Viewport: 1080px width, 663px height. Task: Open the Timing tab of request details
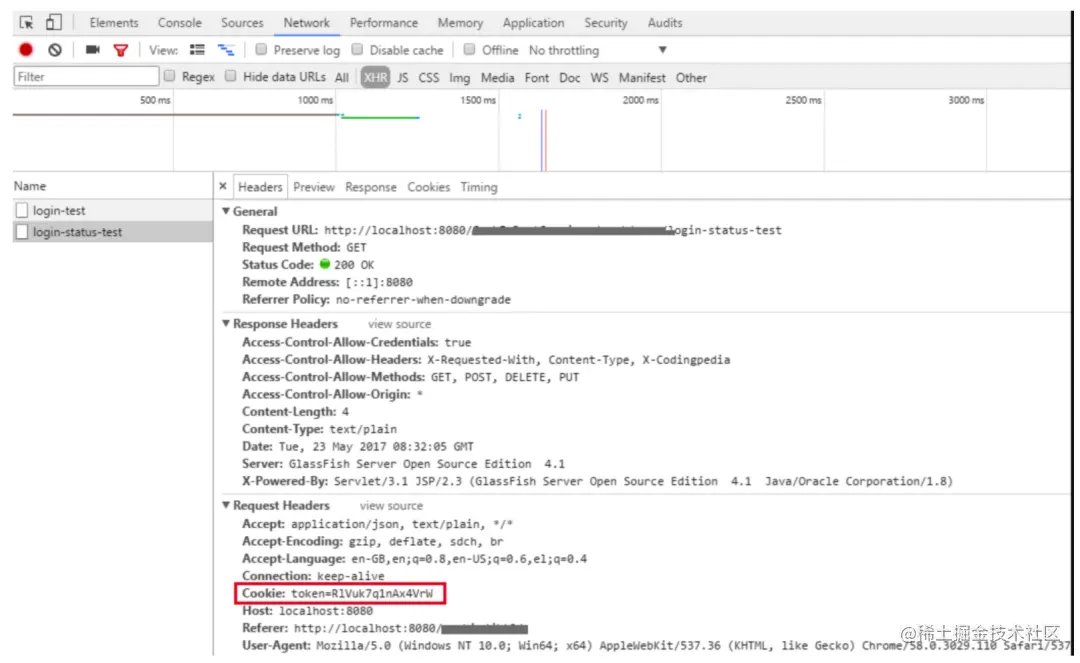479,187
